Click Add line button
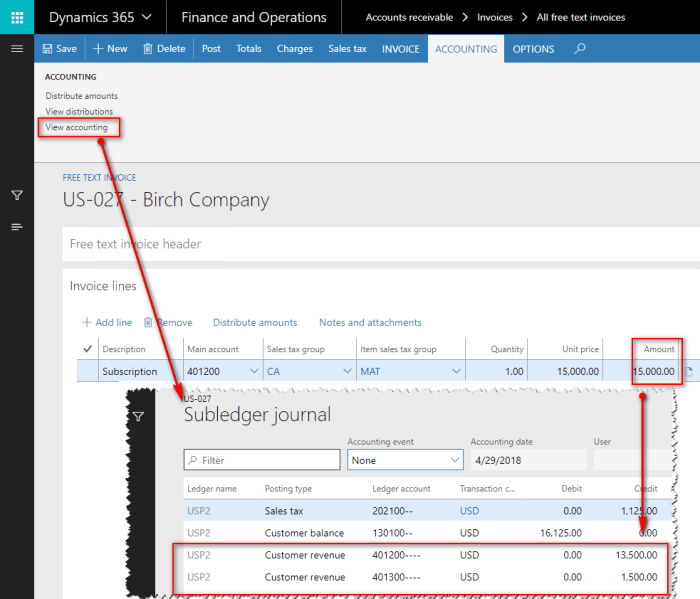The height and width of the screenshot is (599, 700). coord(107,322)
